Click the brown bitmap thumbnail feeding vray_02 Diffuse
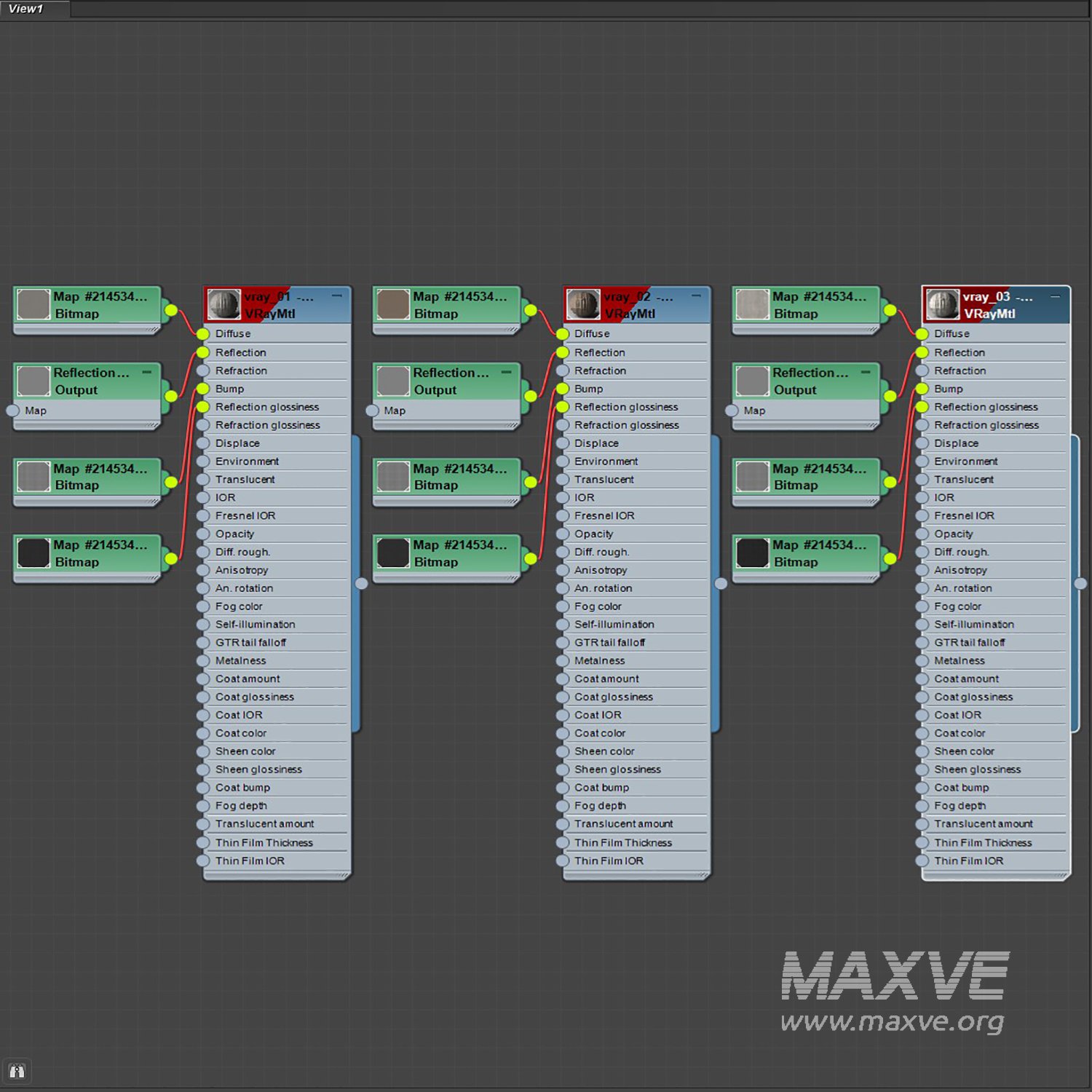1092x1092 pixels. [393, 304]
